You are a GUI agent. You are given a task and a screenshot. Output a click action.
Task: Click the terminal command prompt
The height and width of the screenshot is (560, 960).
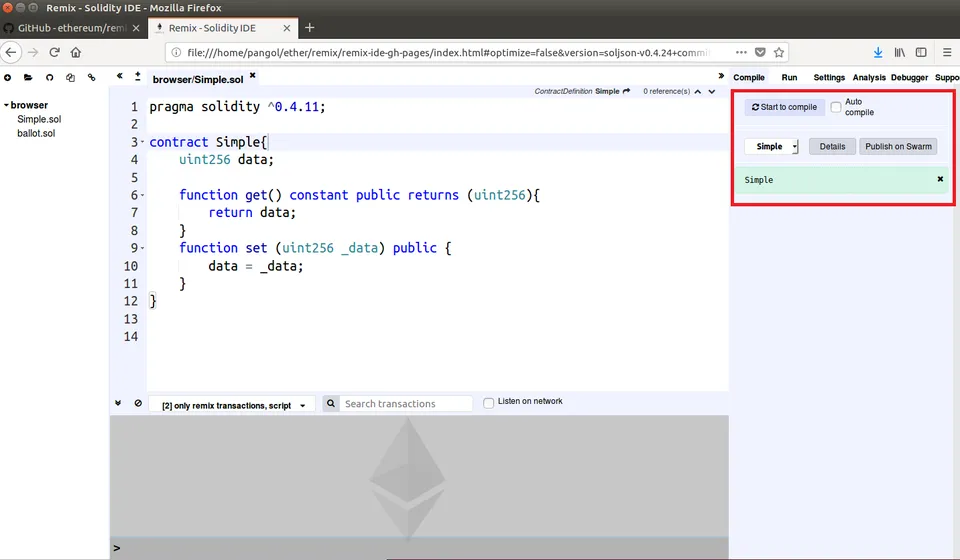pos(419,548)
